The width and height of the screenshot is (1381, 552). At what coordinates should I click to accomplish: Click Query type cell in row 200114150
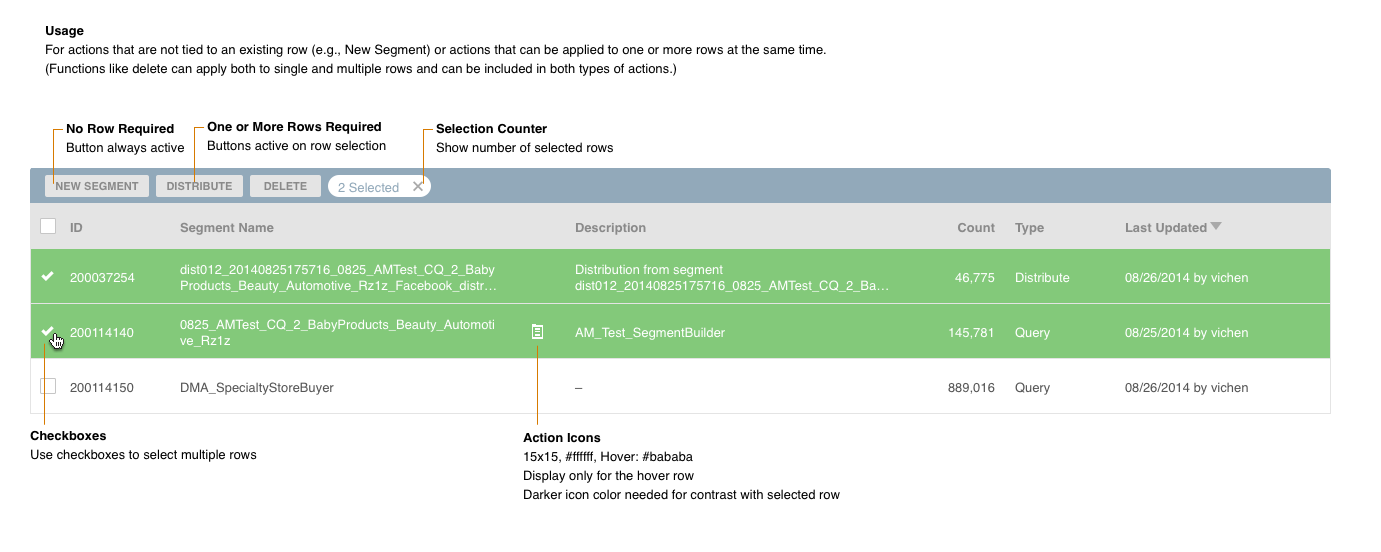1032,388
